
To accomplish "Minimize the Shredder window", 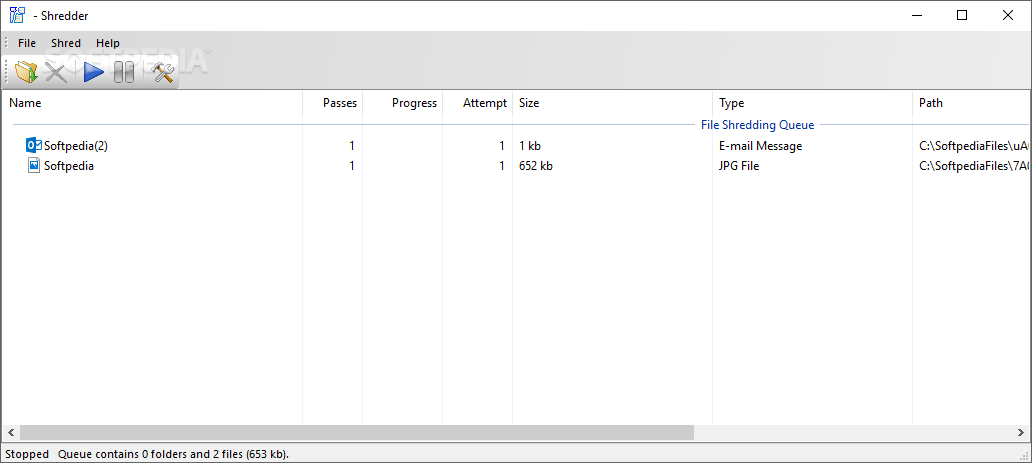I will [x=916, y=15].
